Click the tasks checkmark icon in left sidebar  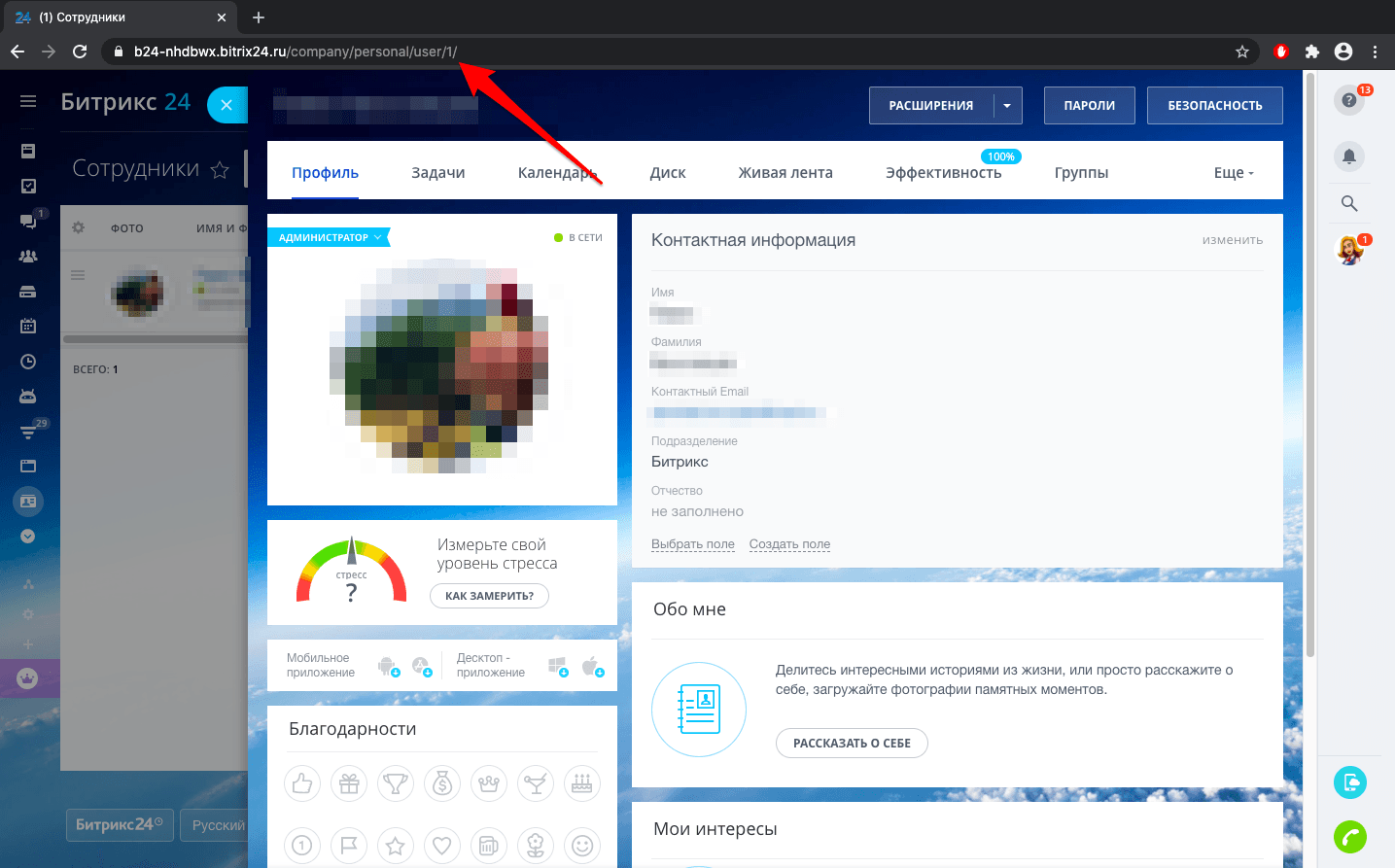(x=28, y=186)
